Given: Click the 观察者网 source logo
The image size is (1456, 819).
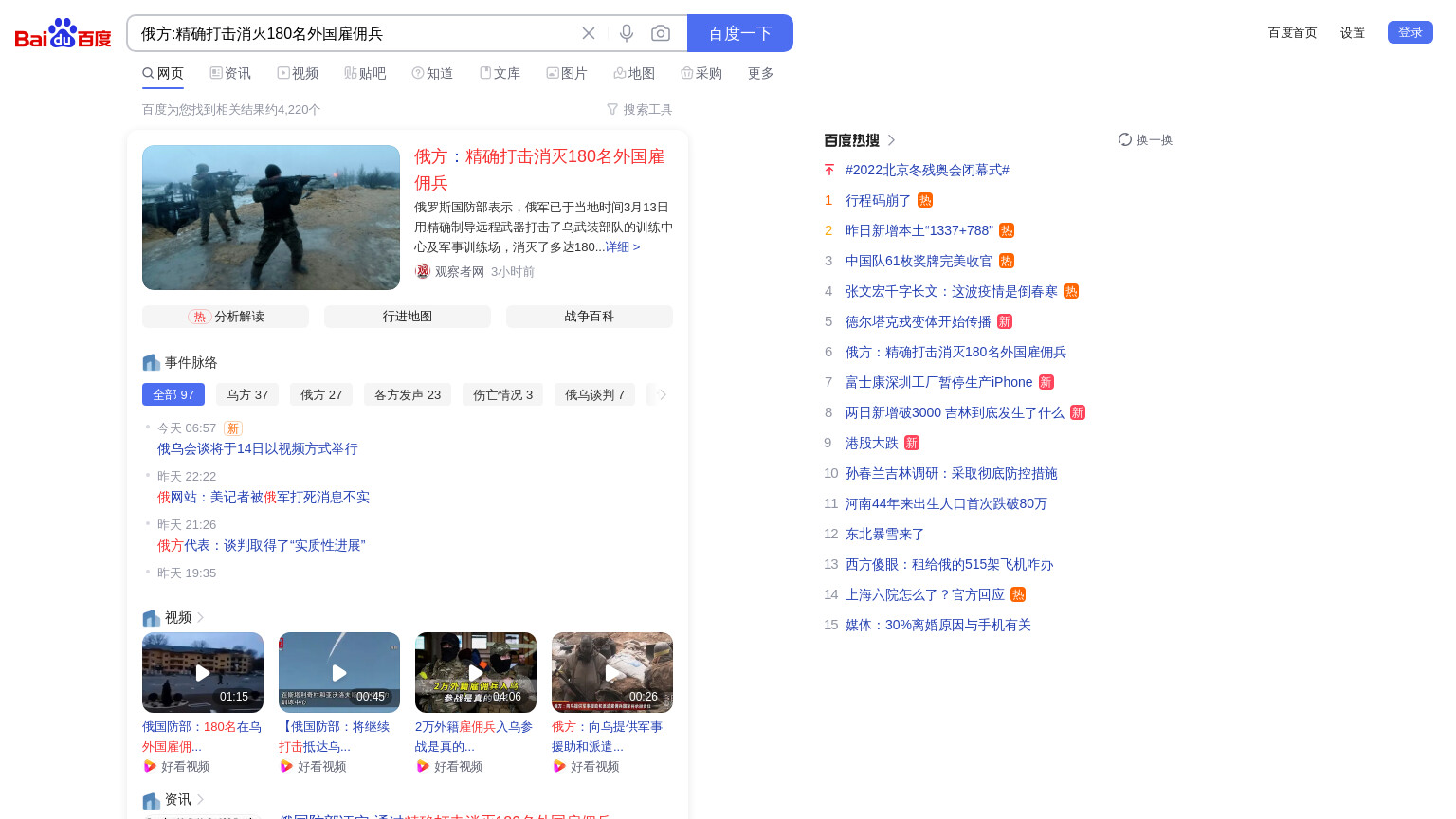Looking at the screenshot, I should click(x=423, y=271).
